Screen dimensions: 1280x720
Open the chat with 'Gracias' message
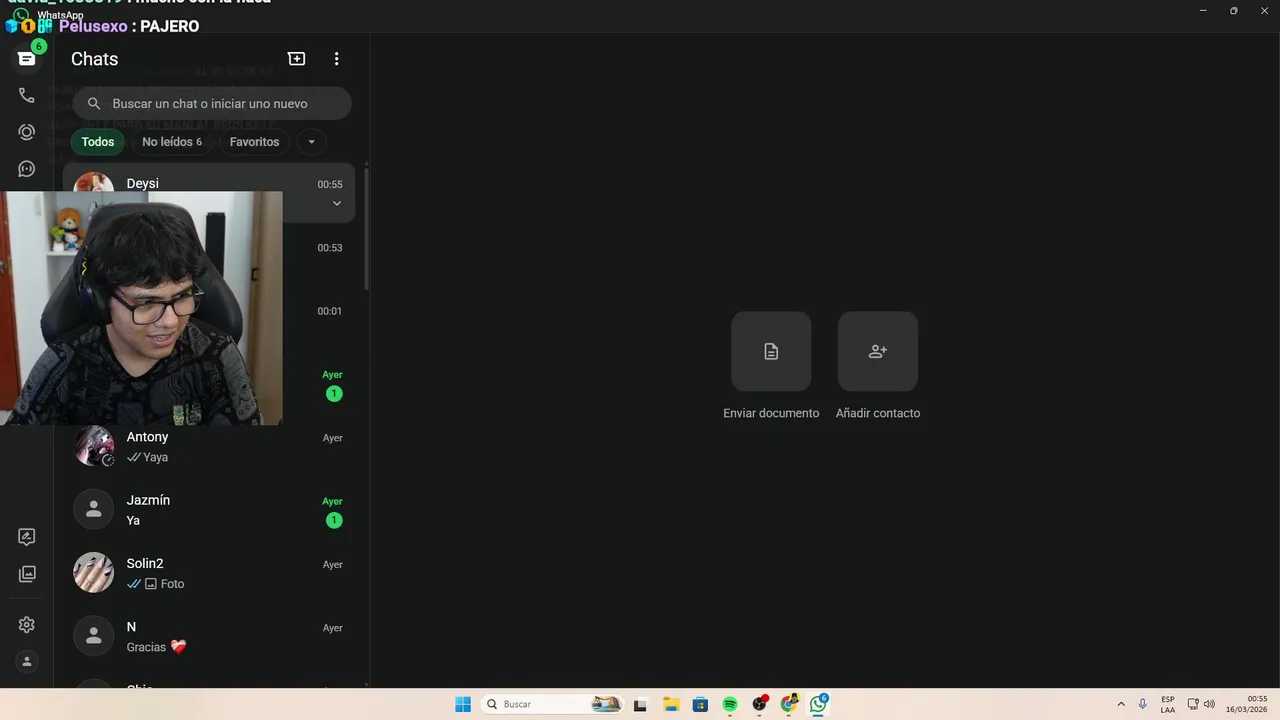coord(209,636)
